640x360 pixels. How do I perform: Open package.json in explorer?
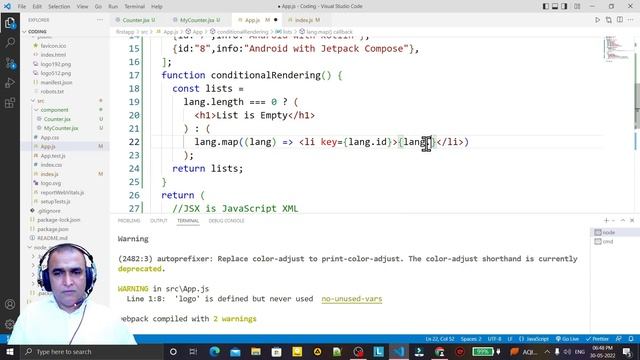(x=53, y=229)
